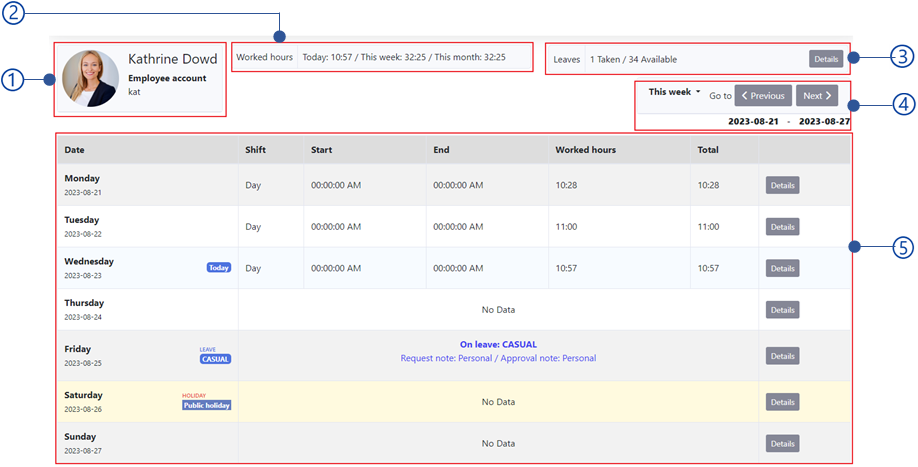Open the Leaves Details button
The height and width of the screenshot is (467, 918).
pos(825,59)
